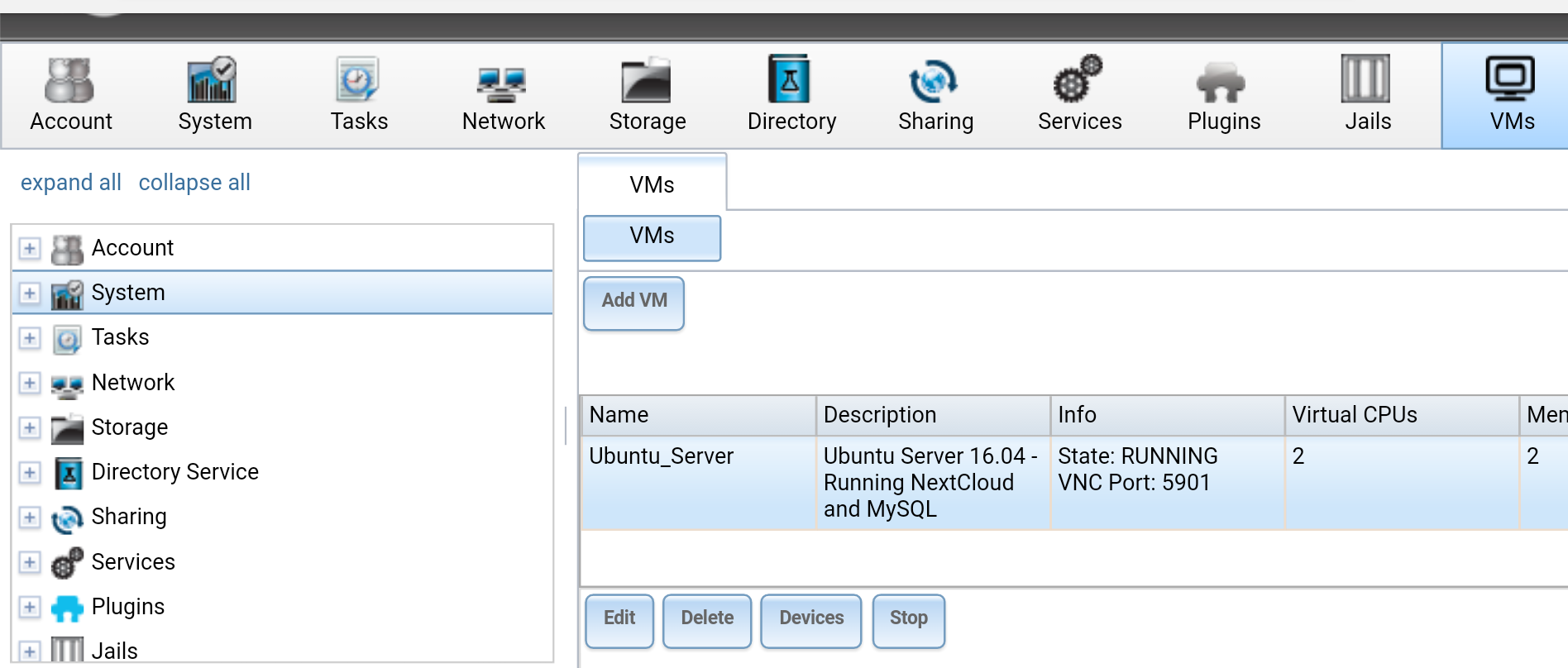Open System in the top toolbar

click(215, 95)
